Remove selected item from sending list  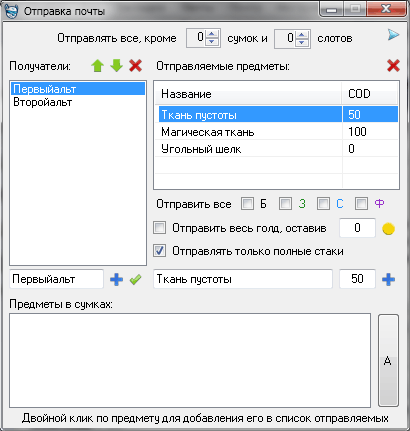393,66
